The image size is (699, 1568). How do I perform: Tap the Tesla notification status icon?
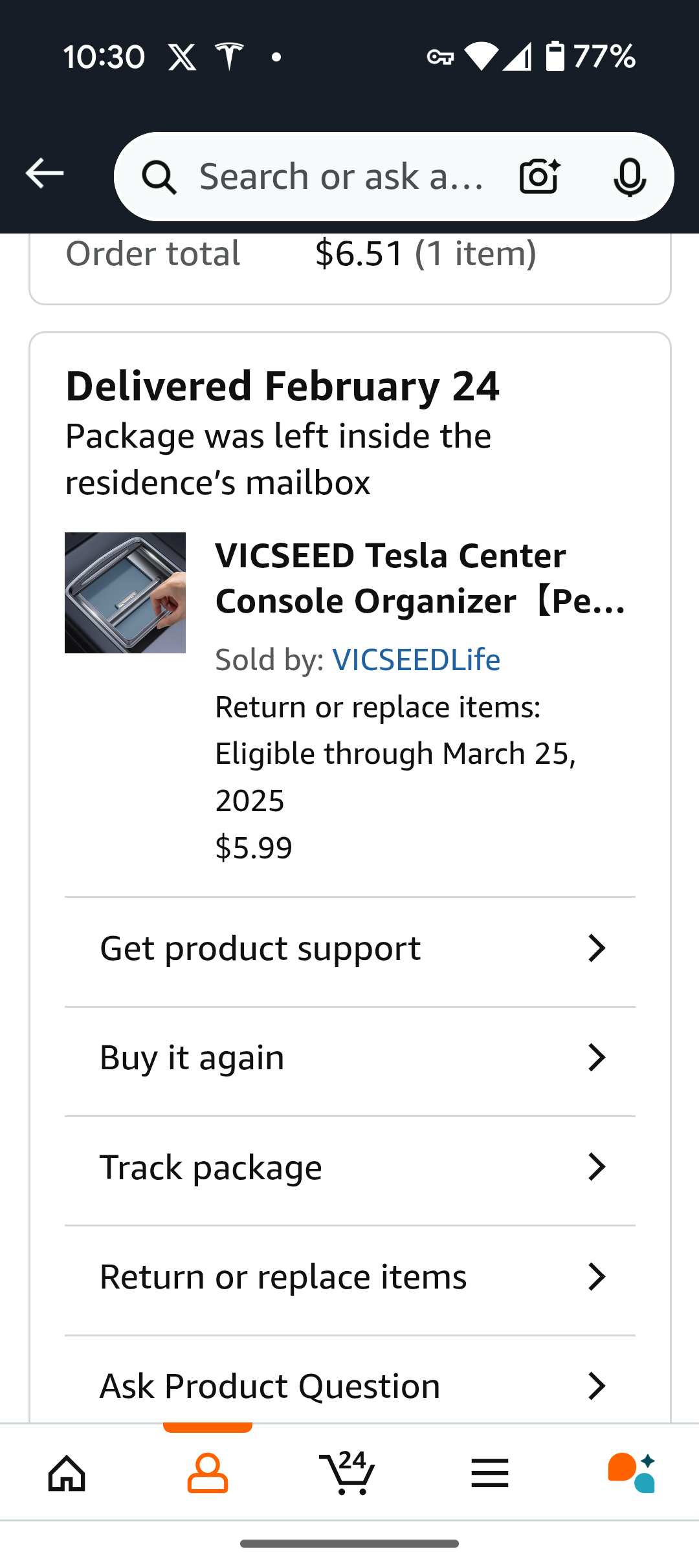click(x=229, y=56)
